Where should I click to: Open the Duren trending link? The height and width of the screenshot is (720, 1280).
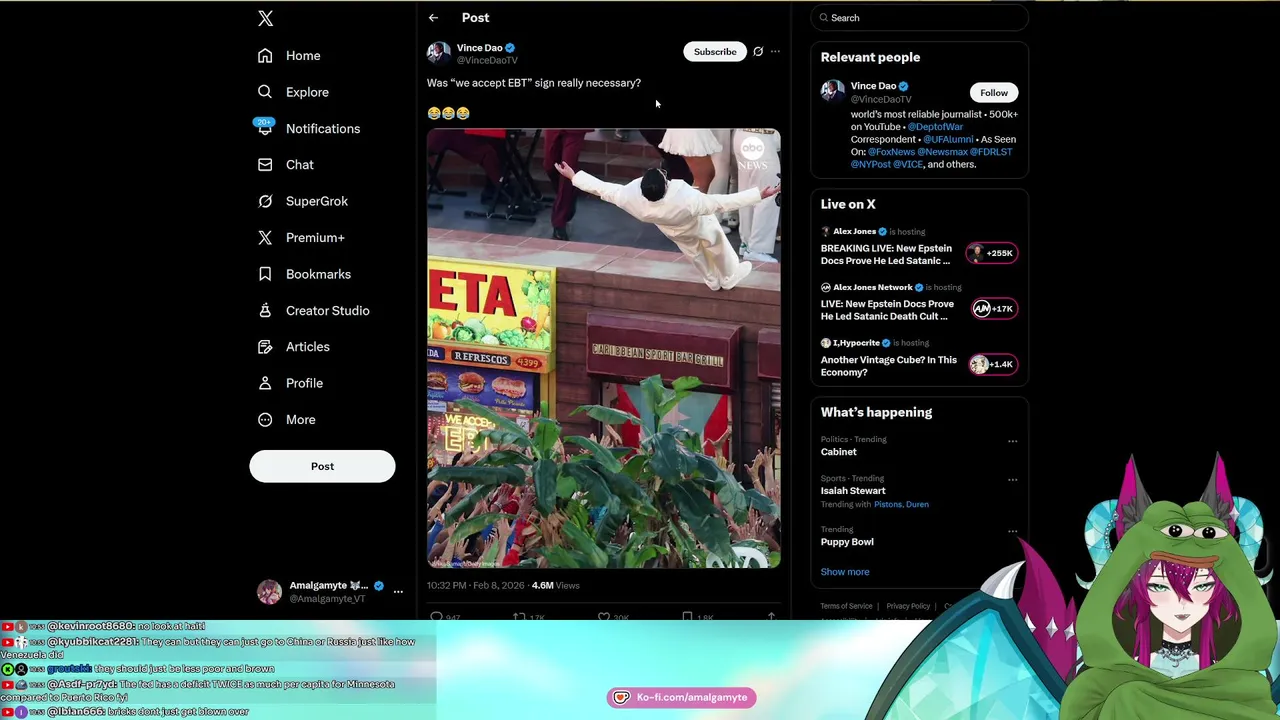coord(916,505)
